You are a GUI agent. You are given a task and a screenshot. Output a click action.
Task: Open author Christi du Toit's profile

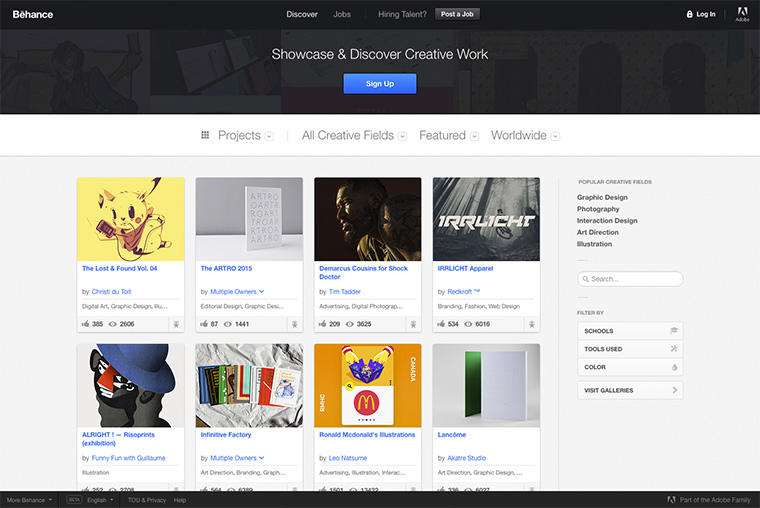111,291
